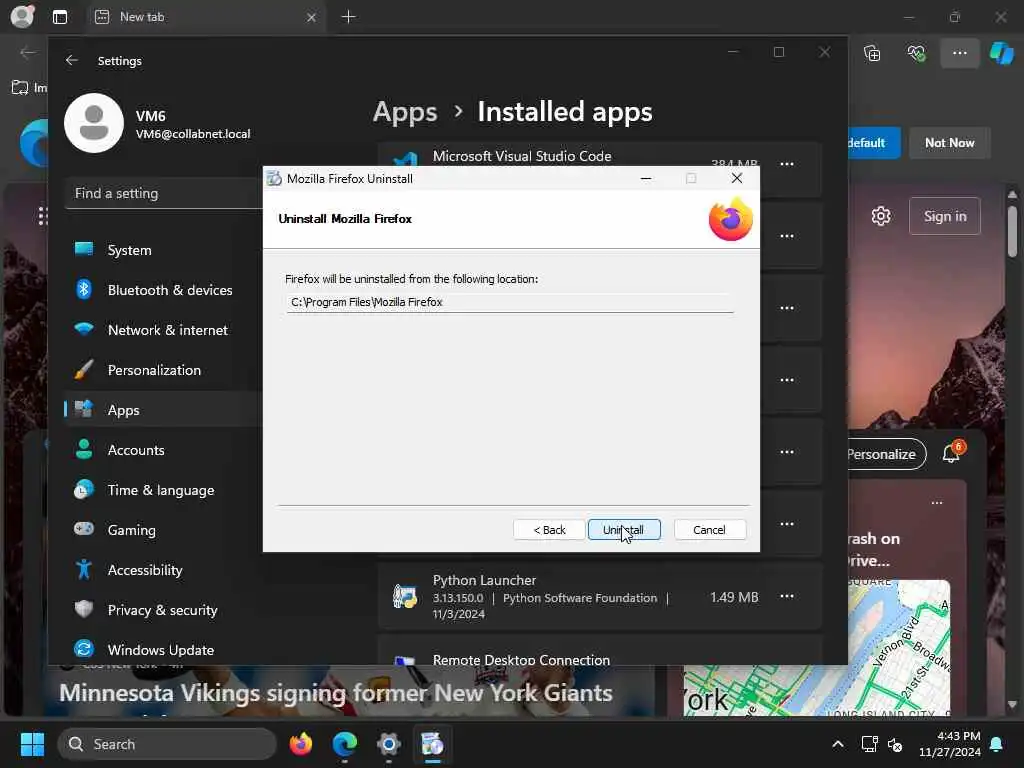Open Bluetooth & devices settings
Image resolution: width=1024 pixels, height=768 pixels.
pos(163,290)
